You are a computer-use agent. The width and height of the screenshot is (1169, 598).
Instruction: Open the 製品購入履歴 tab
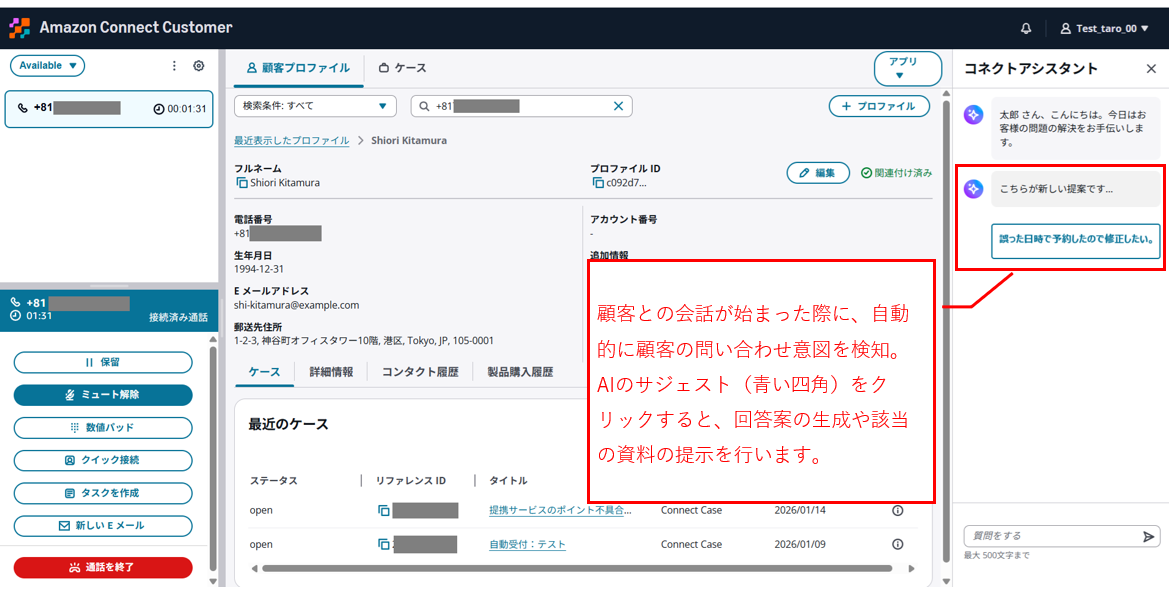(520, 372)
